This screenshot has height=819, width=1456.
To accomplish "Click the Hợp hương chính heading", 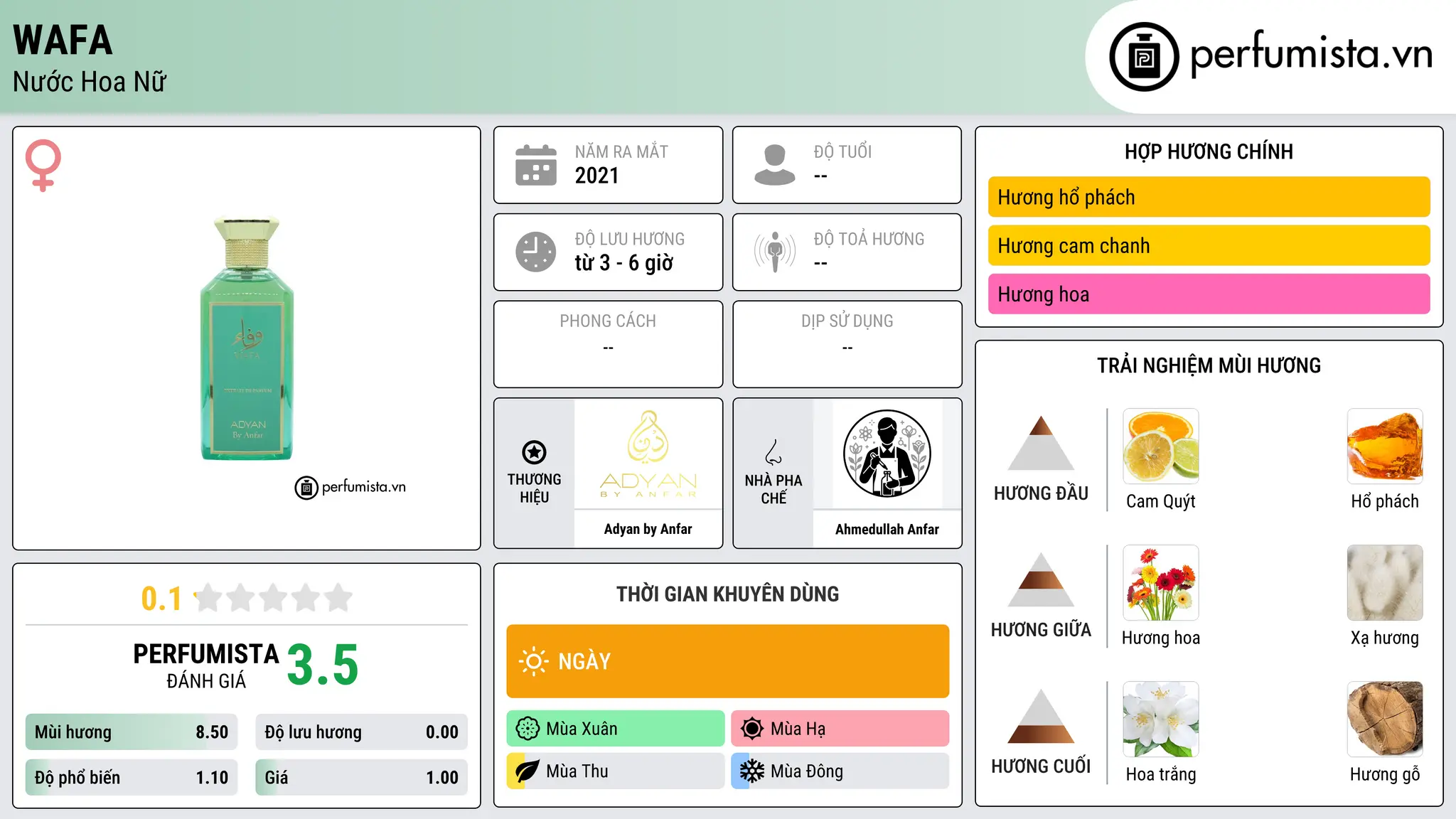I will point(1209,151).
